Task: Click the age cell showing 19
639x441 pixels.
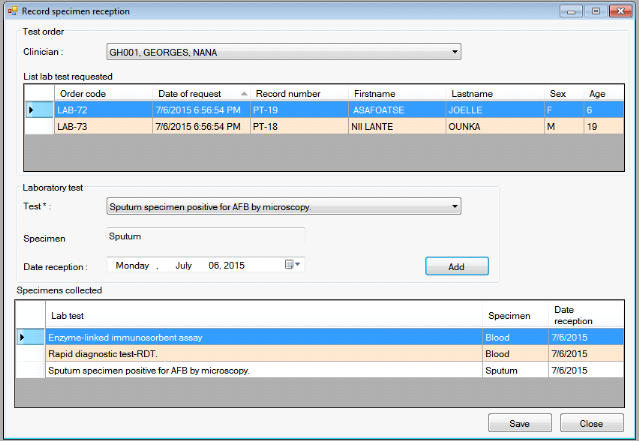Action: point(604,126)
